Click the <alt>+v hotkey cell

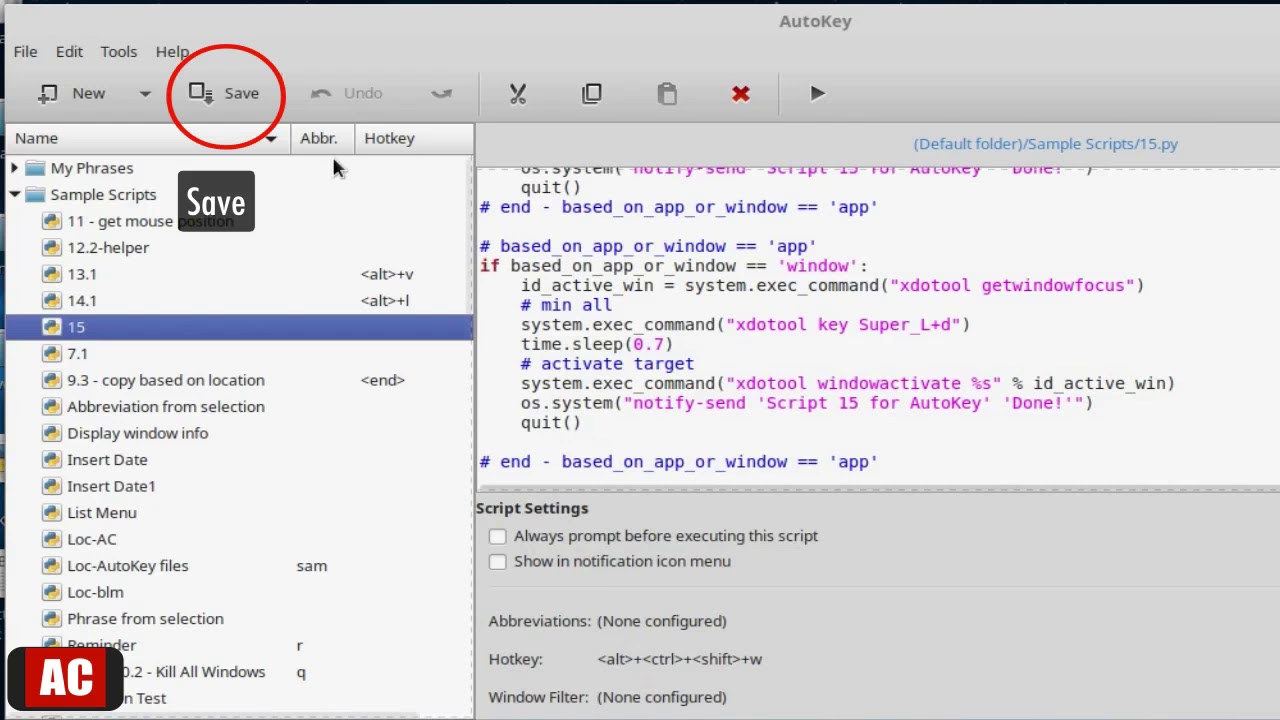pos(387,274)
